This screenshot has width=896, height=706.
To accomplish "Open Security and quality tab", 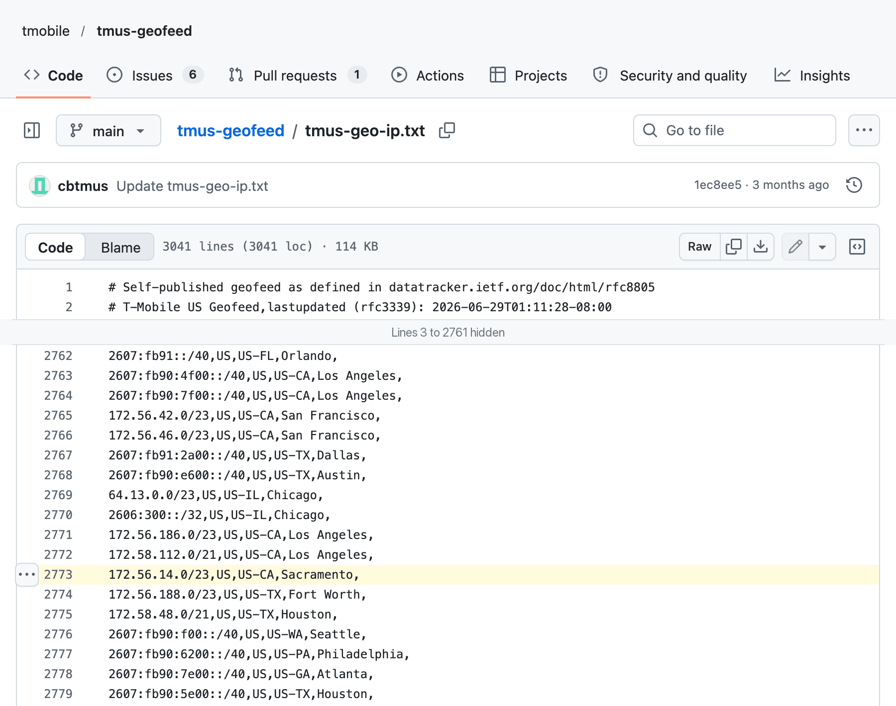I will tap(670, 75).
